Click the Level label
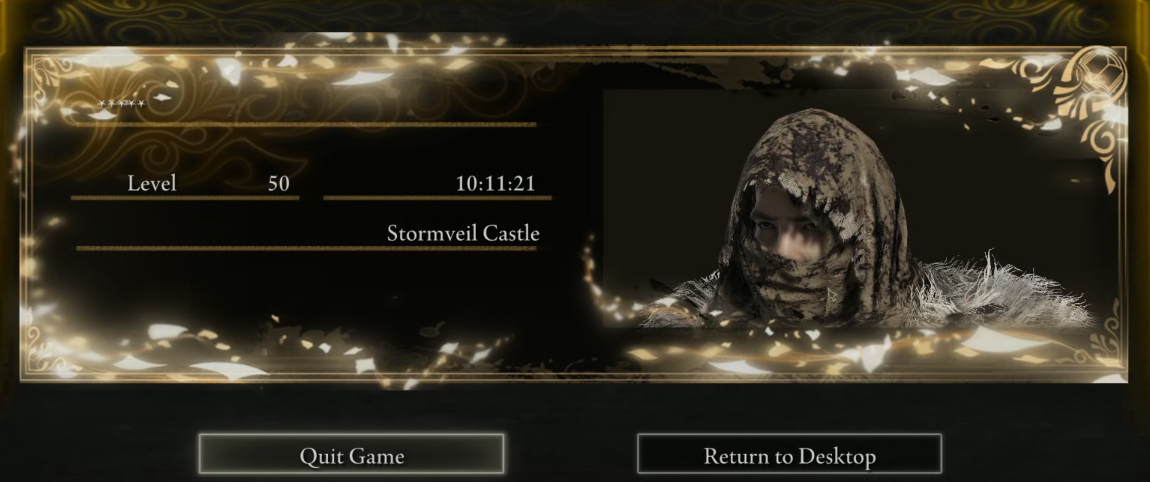 point(152,183)
